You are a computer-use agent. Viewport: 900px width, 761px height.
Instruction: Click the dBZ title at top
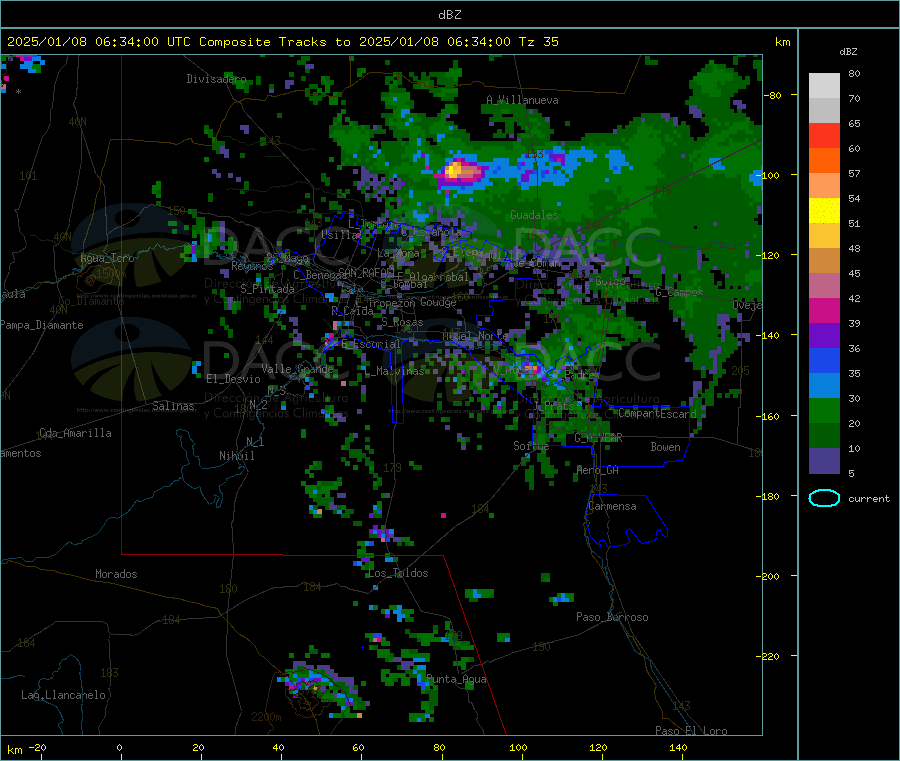[449, 15]
